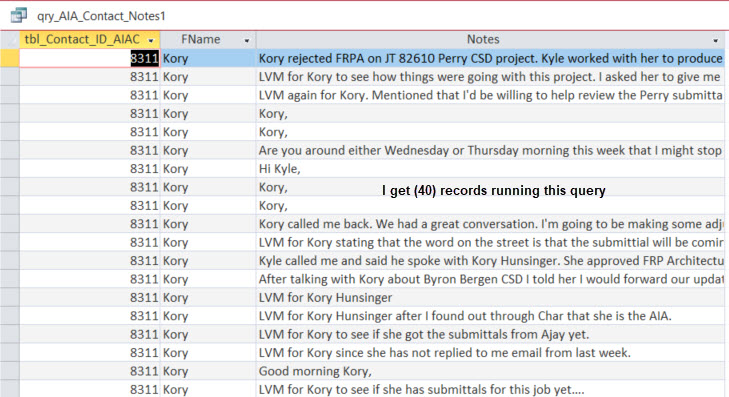Select the note 'Kory called me back'
Image resolution: width=729 pixels, height=397 pixels.
pyautogui.click(x=490, y=224)
